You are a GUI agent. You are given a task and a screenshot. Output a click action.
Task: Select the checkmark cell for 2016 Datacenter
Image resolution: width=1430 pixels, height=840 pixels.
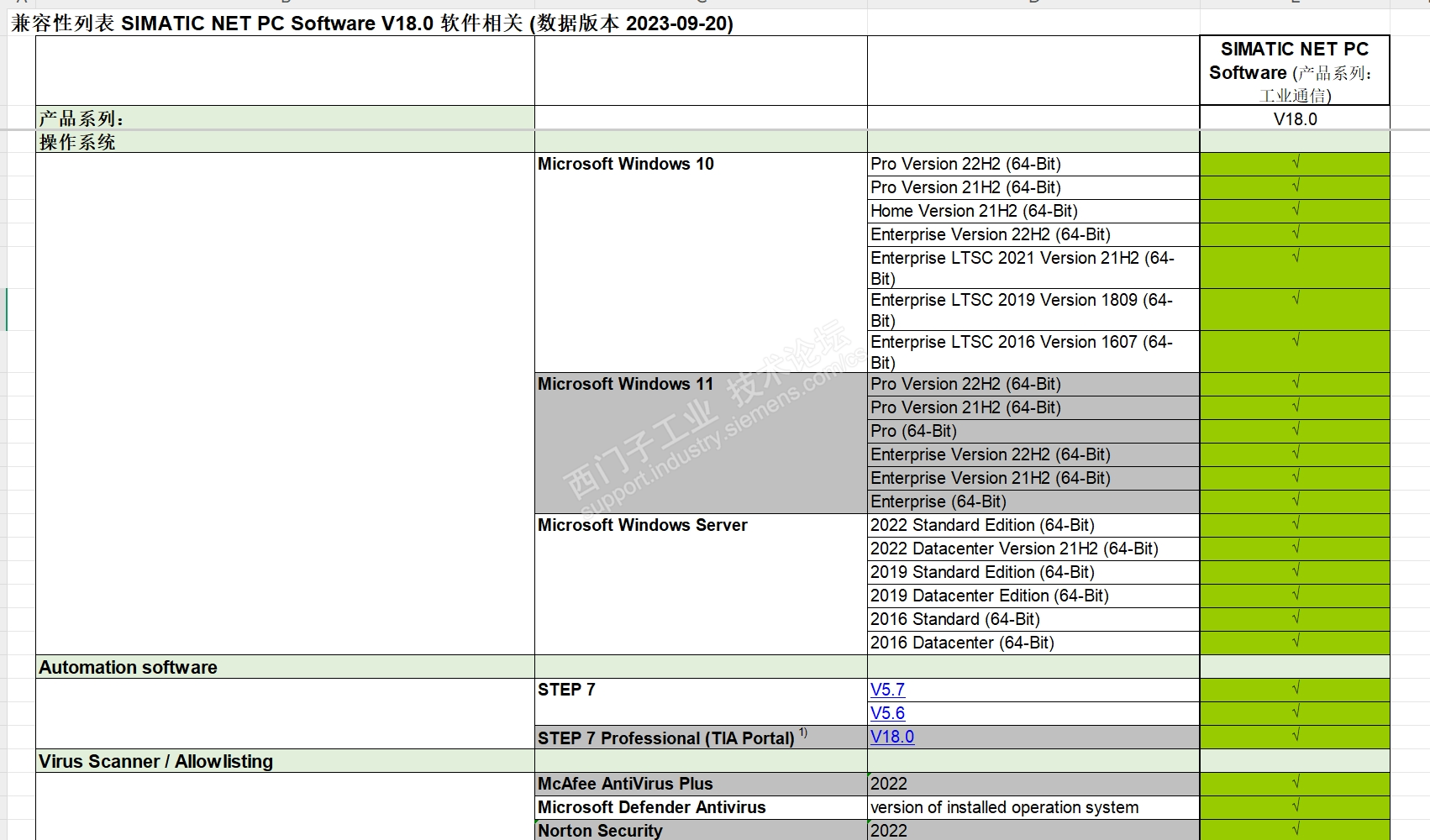pyautogui.click(x=1295, y=643)
